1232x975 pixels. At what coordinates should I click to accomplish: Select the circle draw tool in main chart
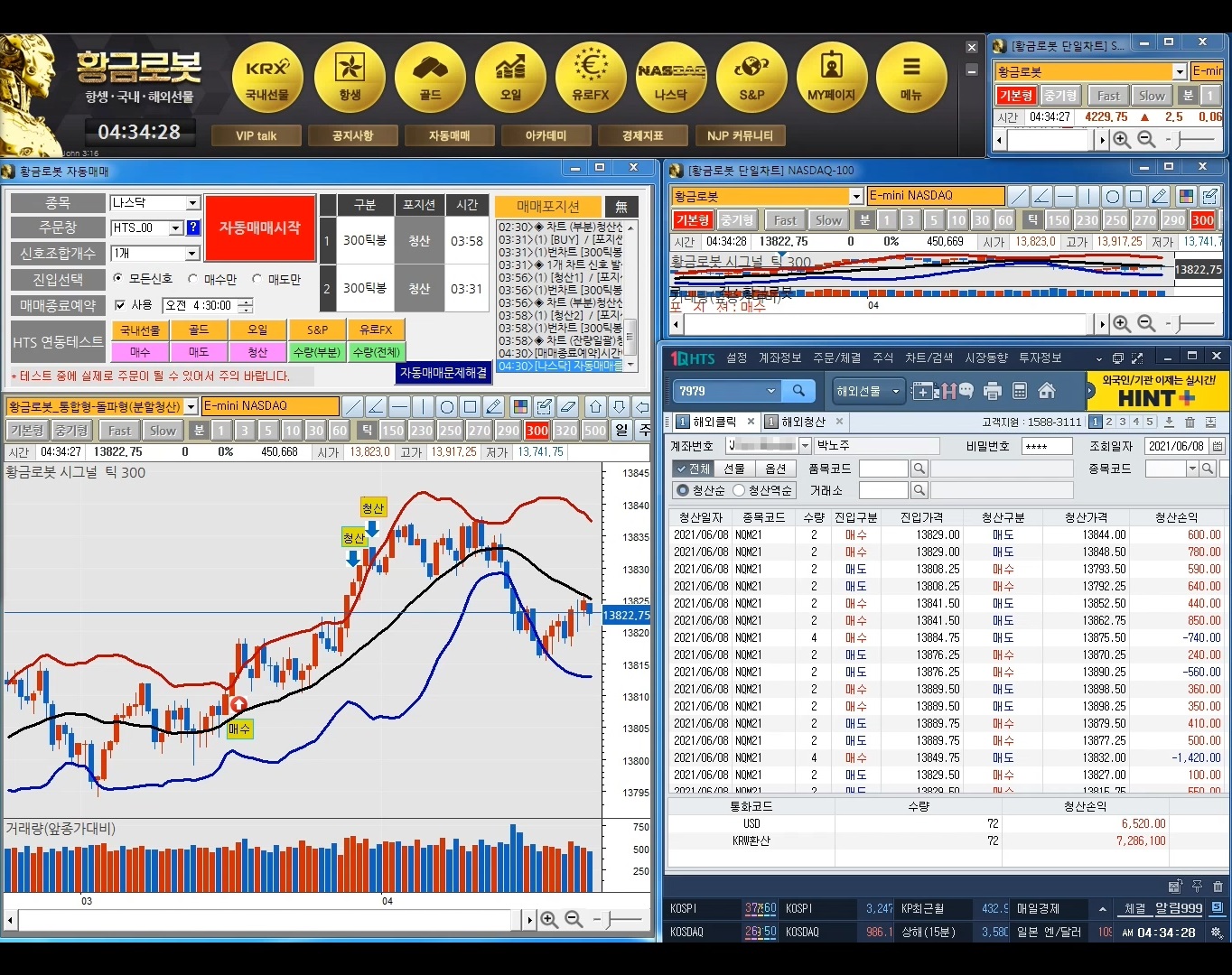[447, 407]
